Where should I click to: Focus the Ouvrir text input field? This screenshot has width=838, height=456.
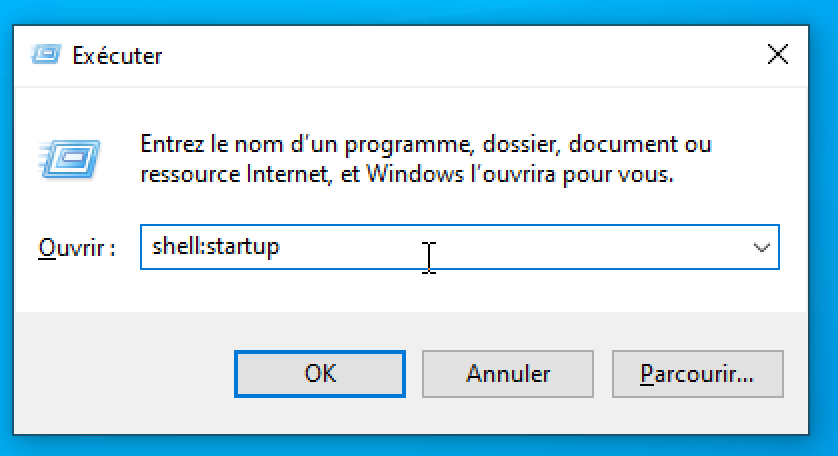[x=460, y=247]
